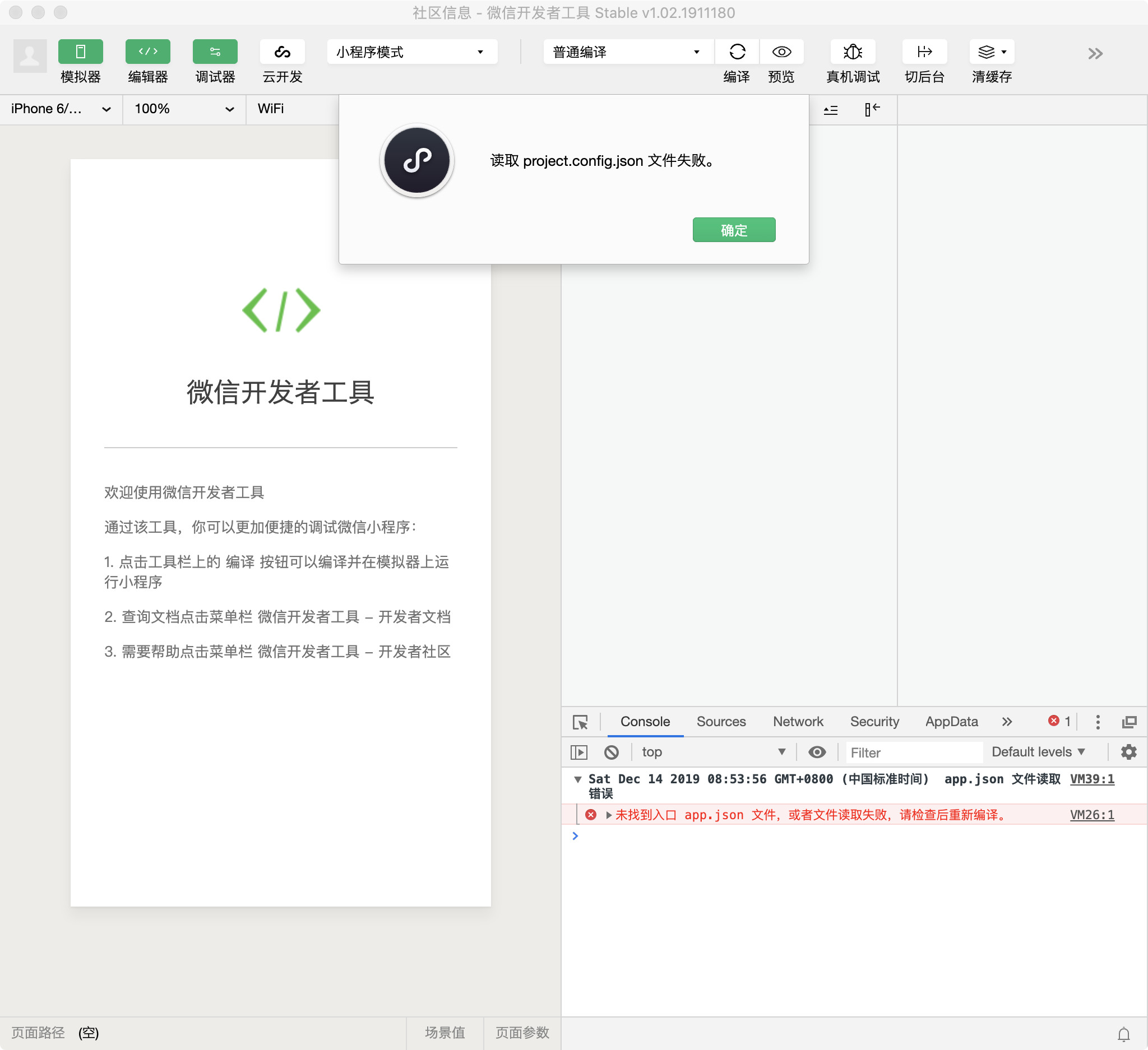Open the iPhone 6 device dropdown
The image size is (1148, 1050).
point(61,109)
